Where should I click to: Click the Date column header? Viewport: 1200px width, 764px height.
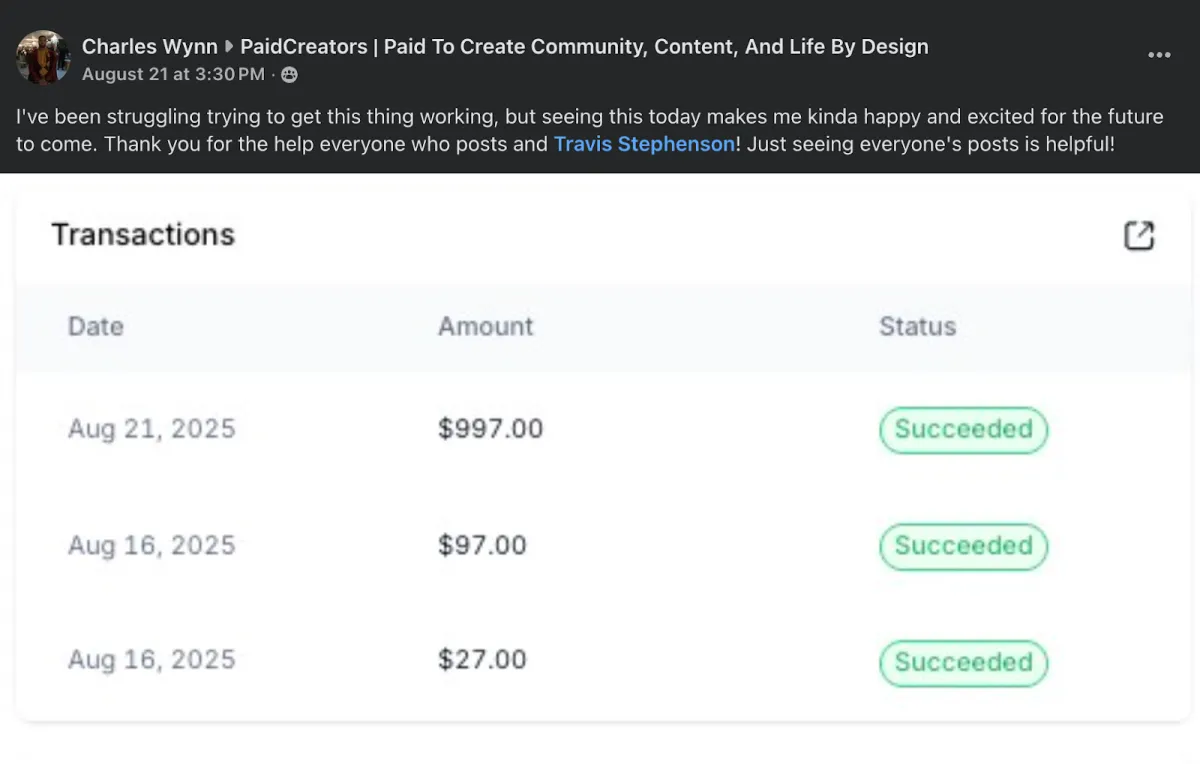point(96,326)
